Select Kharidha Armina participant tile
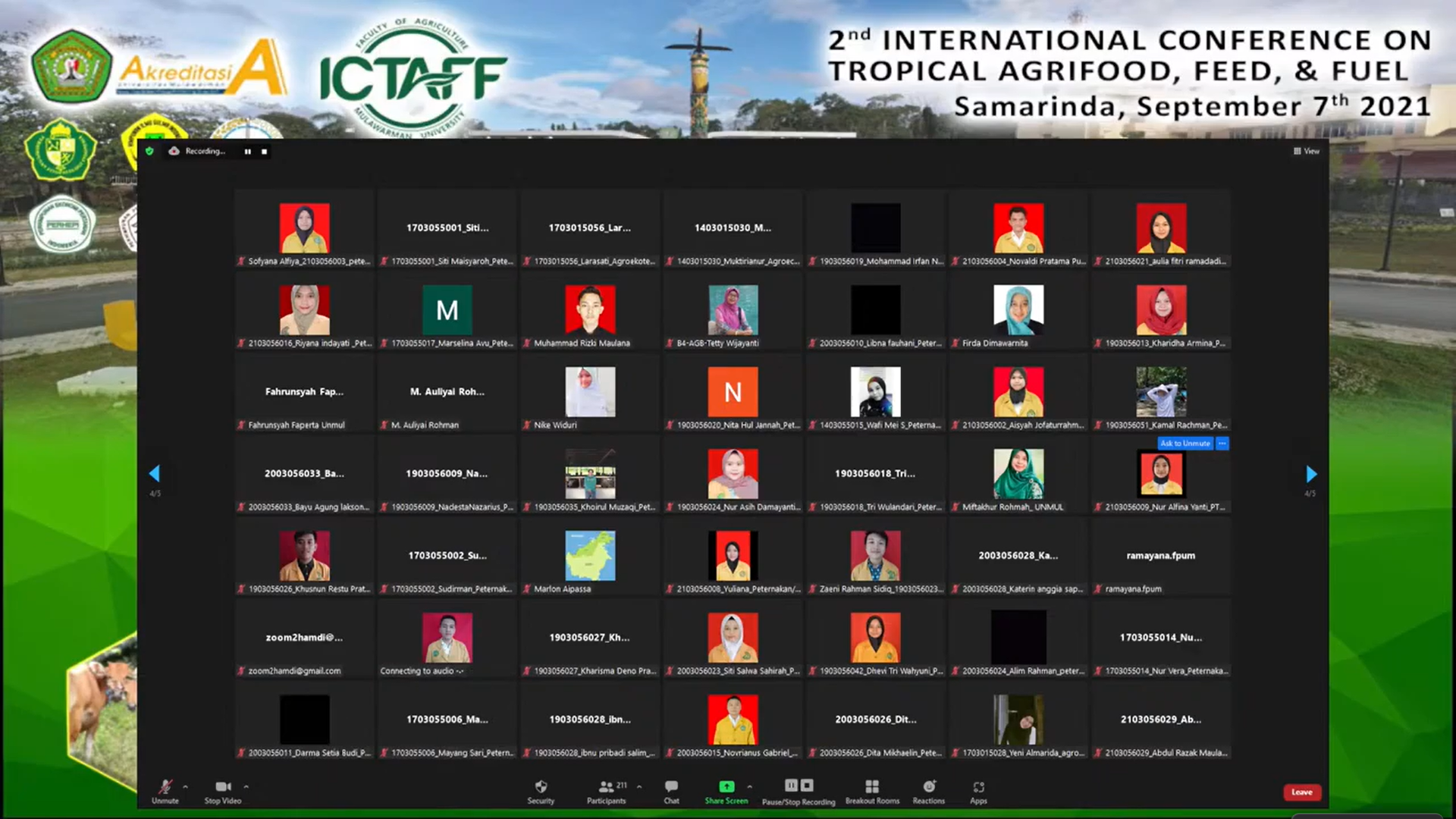The image size is (1456, 819). [1161, 310]
